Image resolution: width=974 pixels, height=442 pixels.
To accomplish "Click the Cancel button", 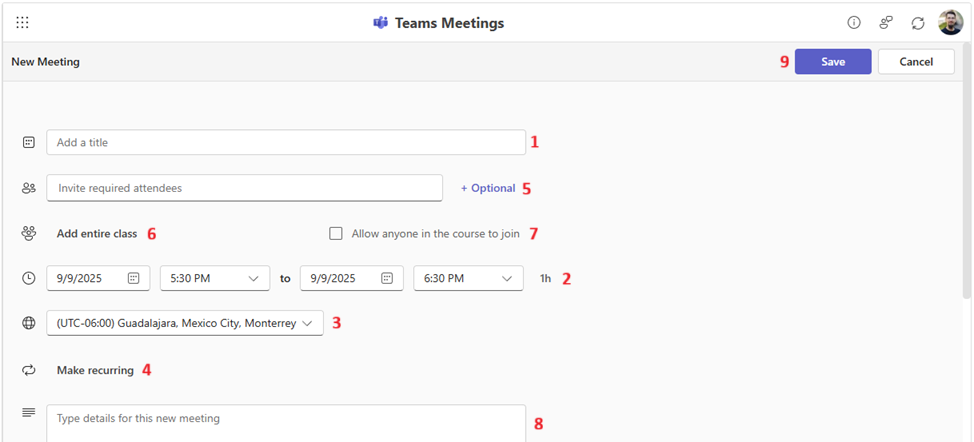I will point(916,62).
